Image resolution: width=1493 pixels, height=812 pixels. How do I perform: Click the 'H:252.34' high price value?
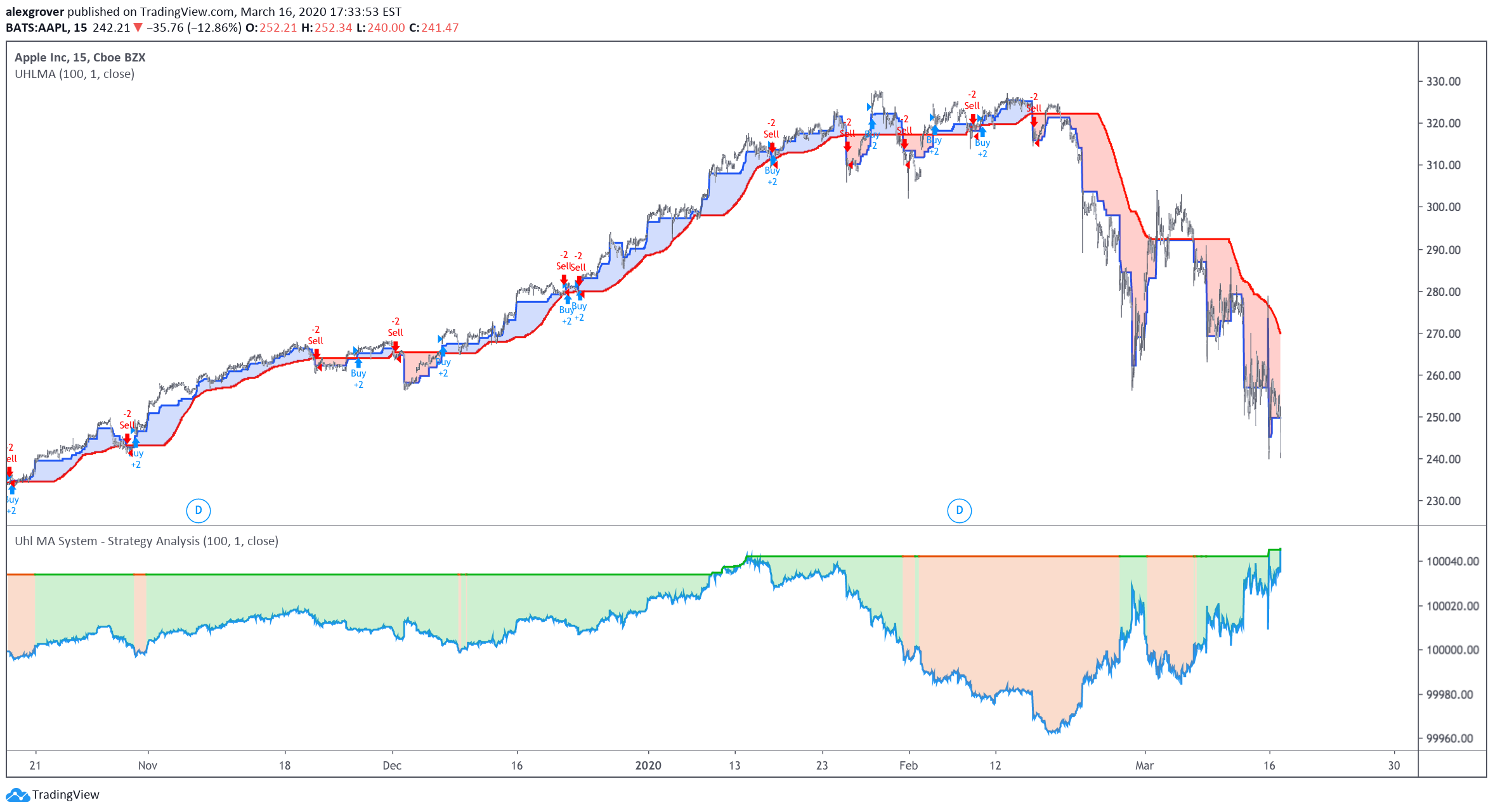point(327,27)
